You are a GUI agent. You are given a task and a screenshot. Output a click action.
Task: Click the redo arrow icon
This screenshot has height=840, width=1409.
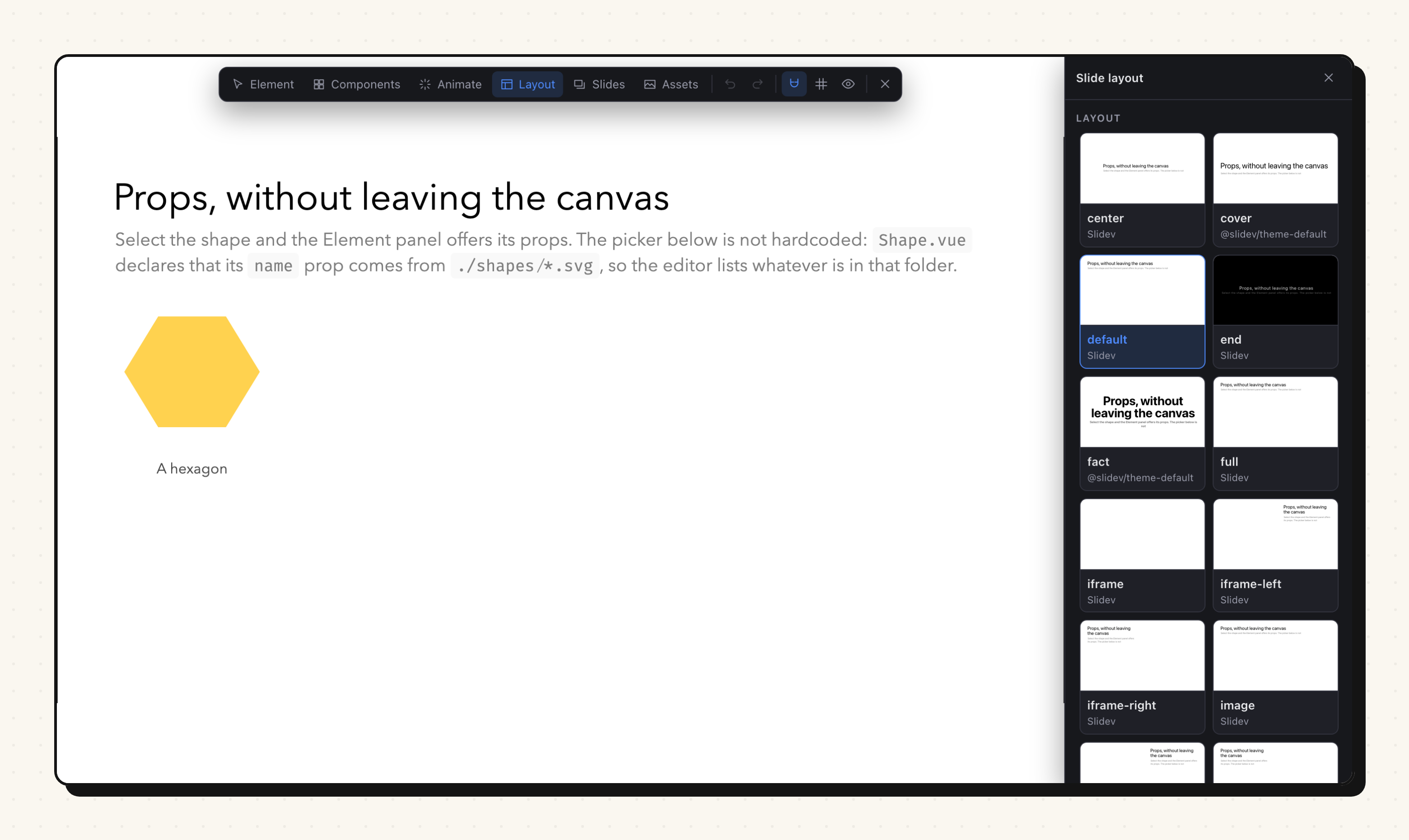click(758, 84)
